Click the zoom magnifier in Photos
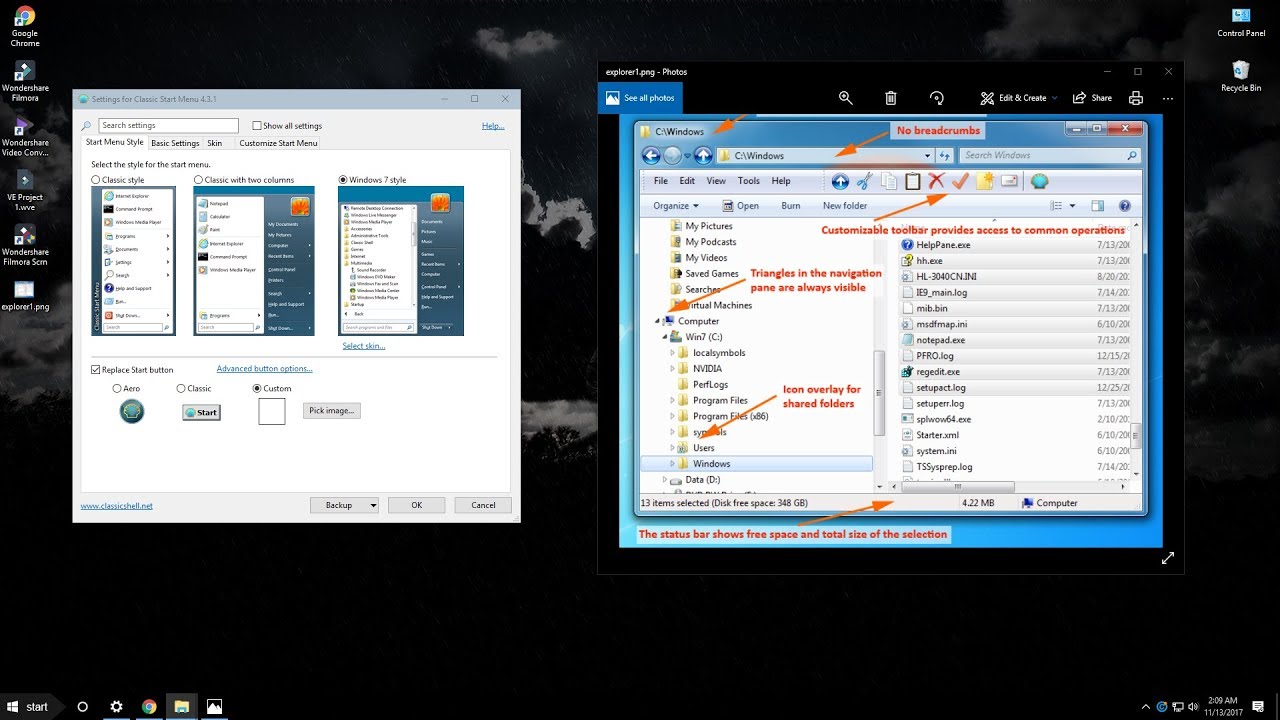Viewport: 1280px width, 720px height. pyautogui.click(x=846, y=98)
